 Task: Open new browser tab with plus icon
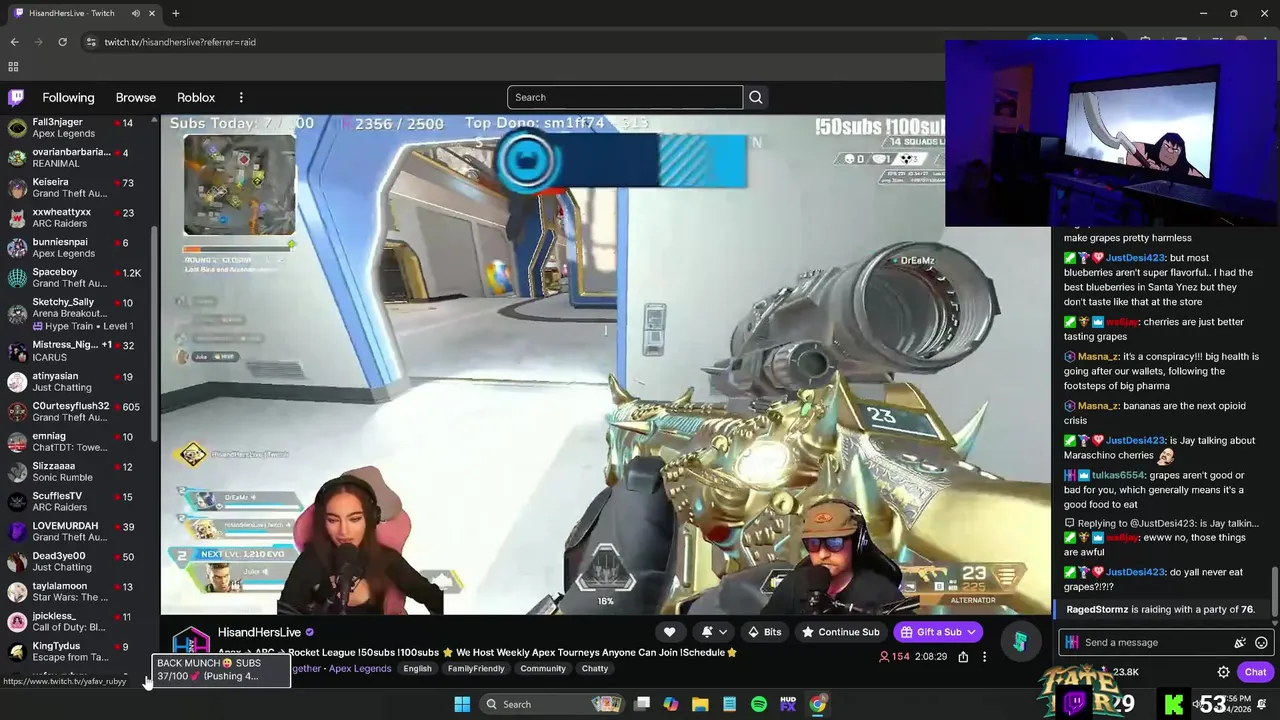click(175, 13)
